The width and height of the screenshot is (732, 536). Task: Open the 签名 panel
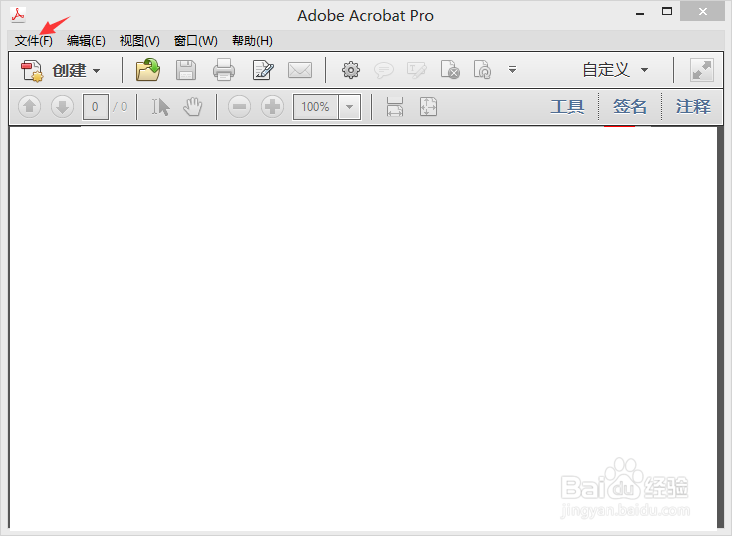pos(630,107)
